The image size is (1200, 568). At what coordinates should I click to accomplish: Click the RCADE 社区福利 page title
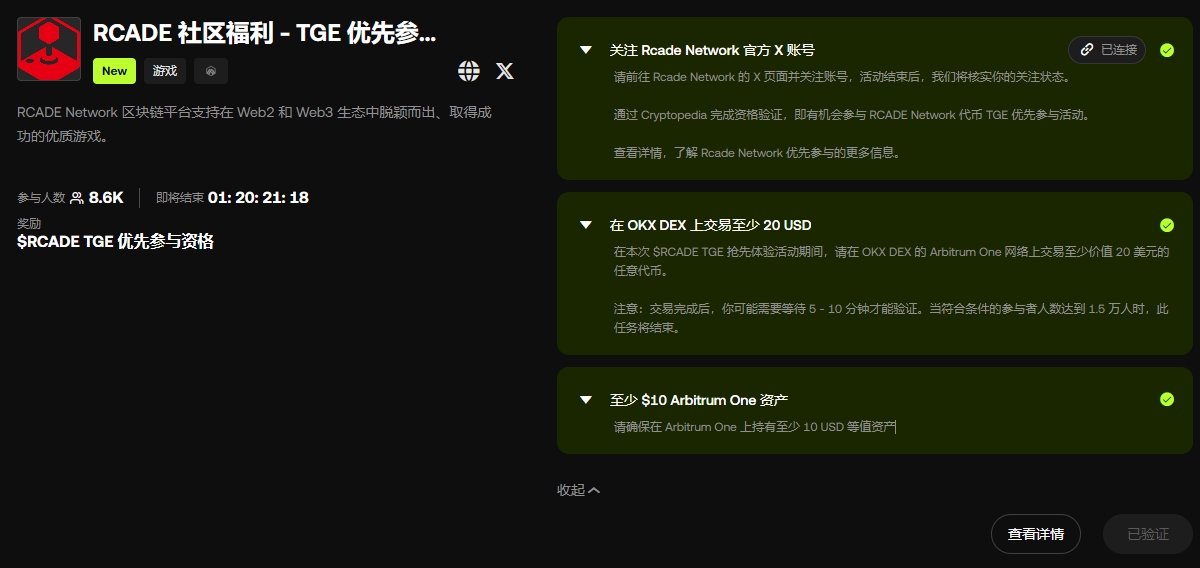[265, 33]
